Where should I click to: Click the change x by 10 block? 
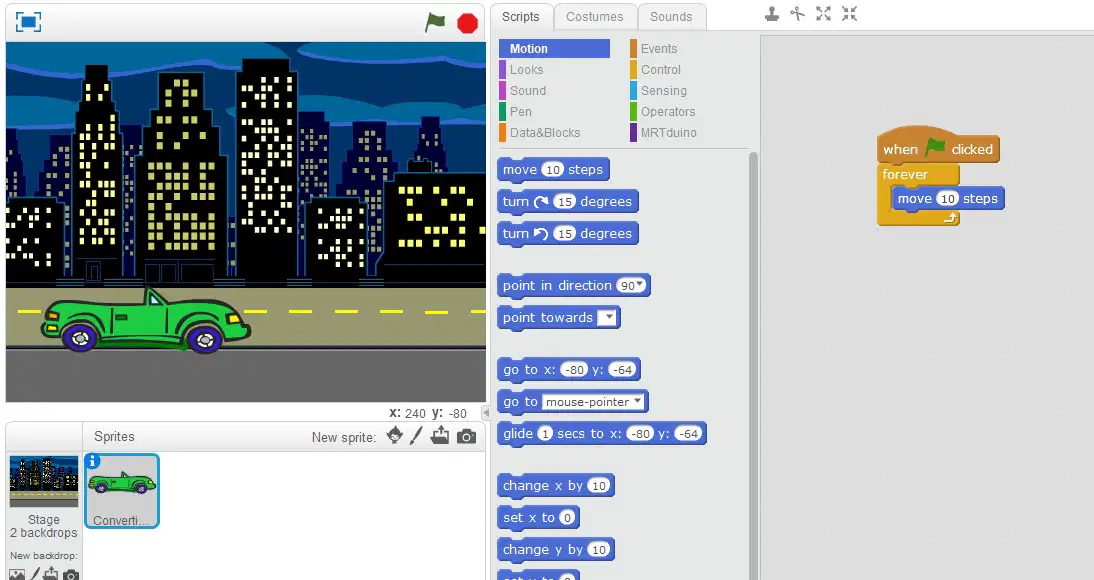(x=555, y=486)
